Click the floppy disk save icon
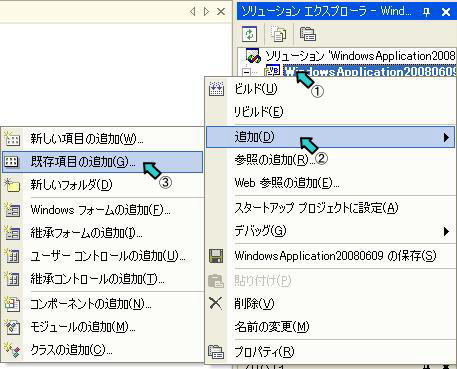The width and height of the screenshot is (457, 369). point(216,256)
